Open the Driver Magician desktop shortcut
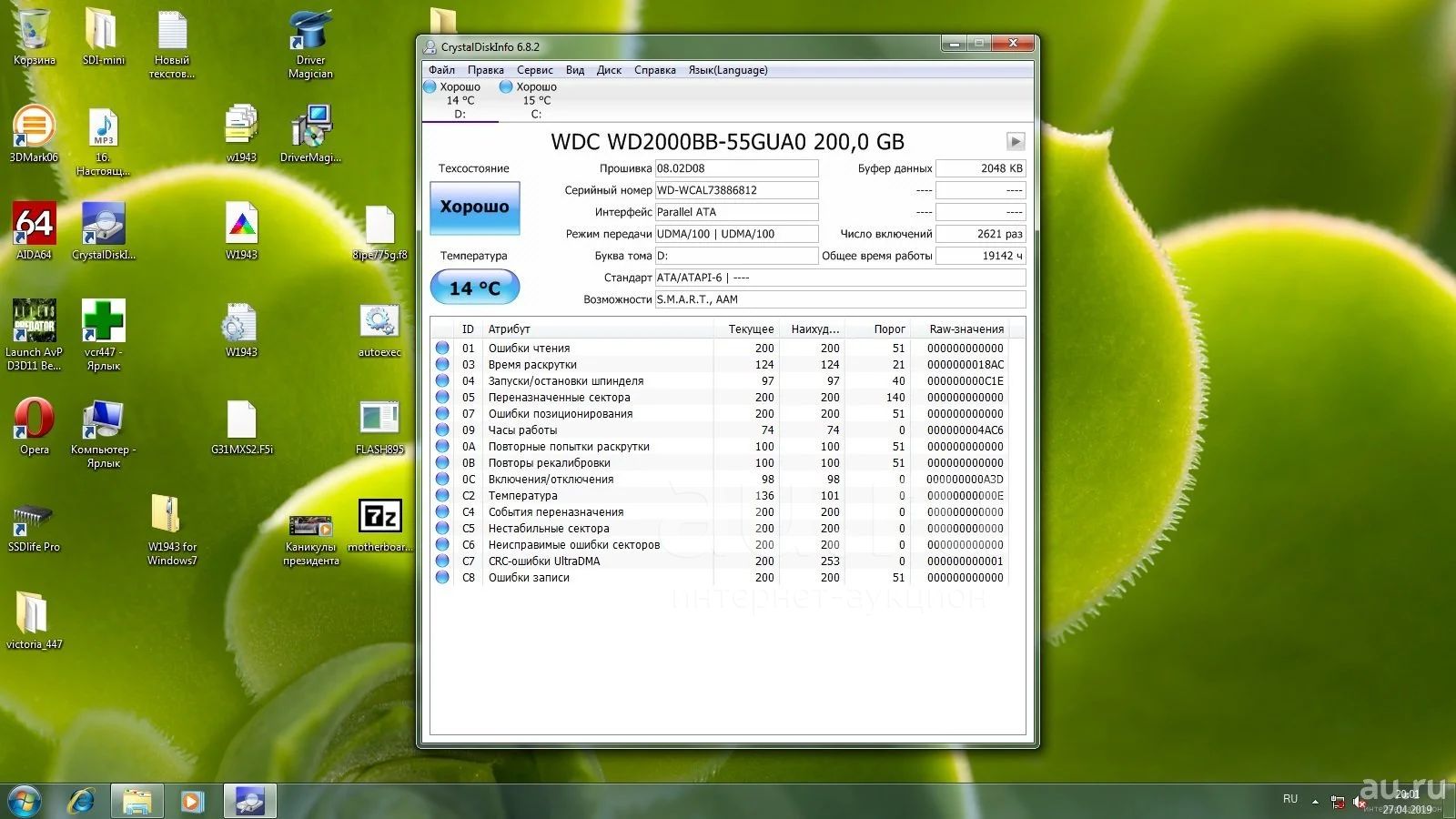This screenshot has height=819, width=1456. [x=310, y=44]
